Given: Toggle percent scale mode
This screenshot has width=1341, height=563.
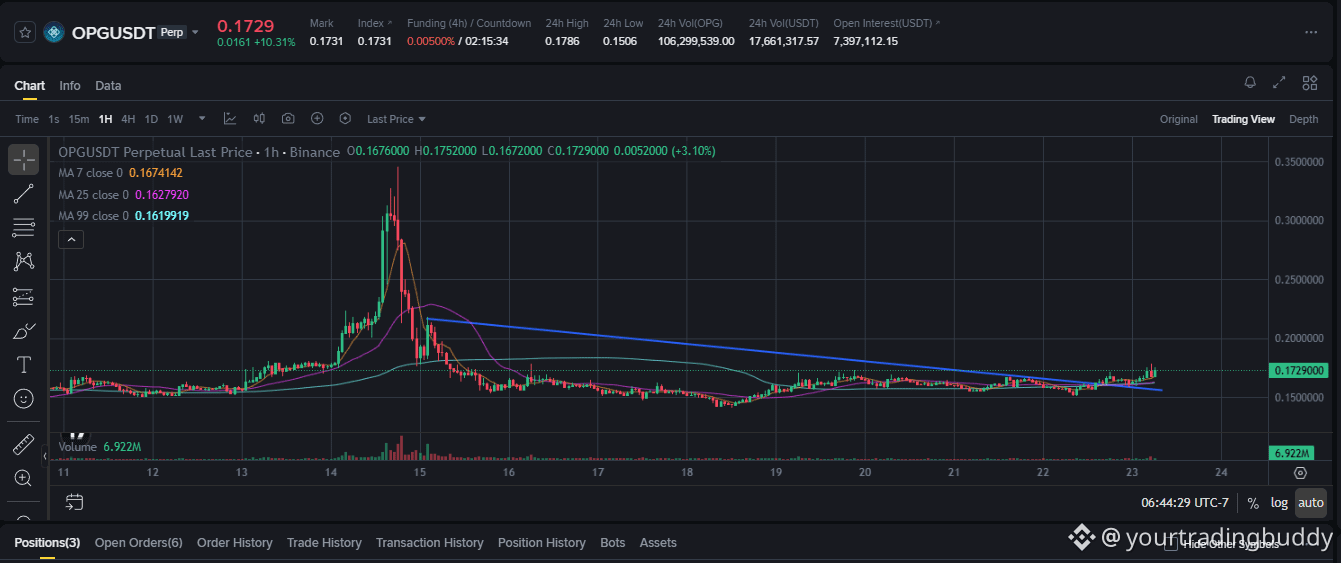Looking at the screenshot, I should coord(1253,503).
